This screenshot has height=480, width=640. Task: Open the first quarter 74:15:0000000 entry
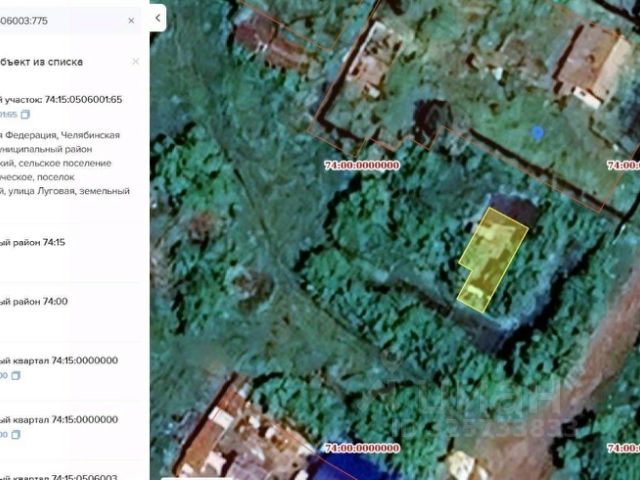click(x=59, y=361)
